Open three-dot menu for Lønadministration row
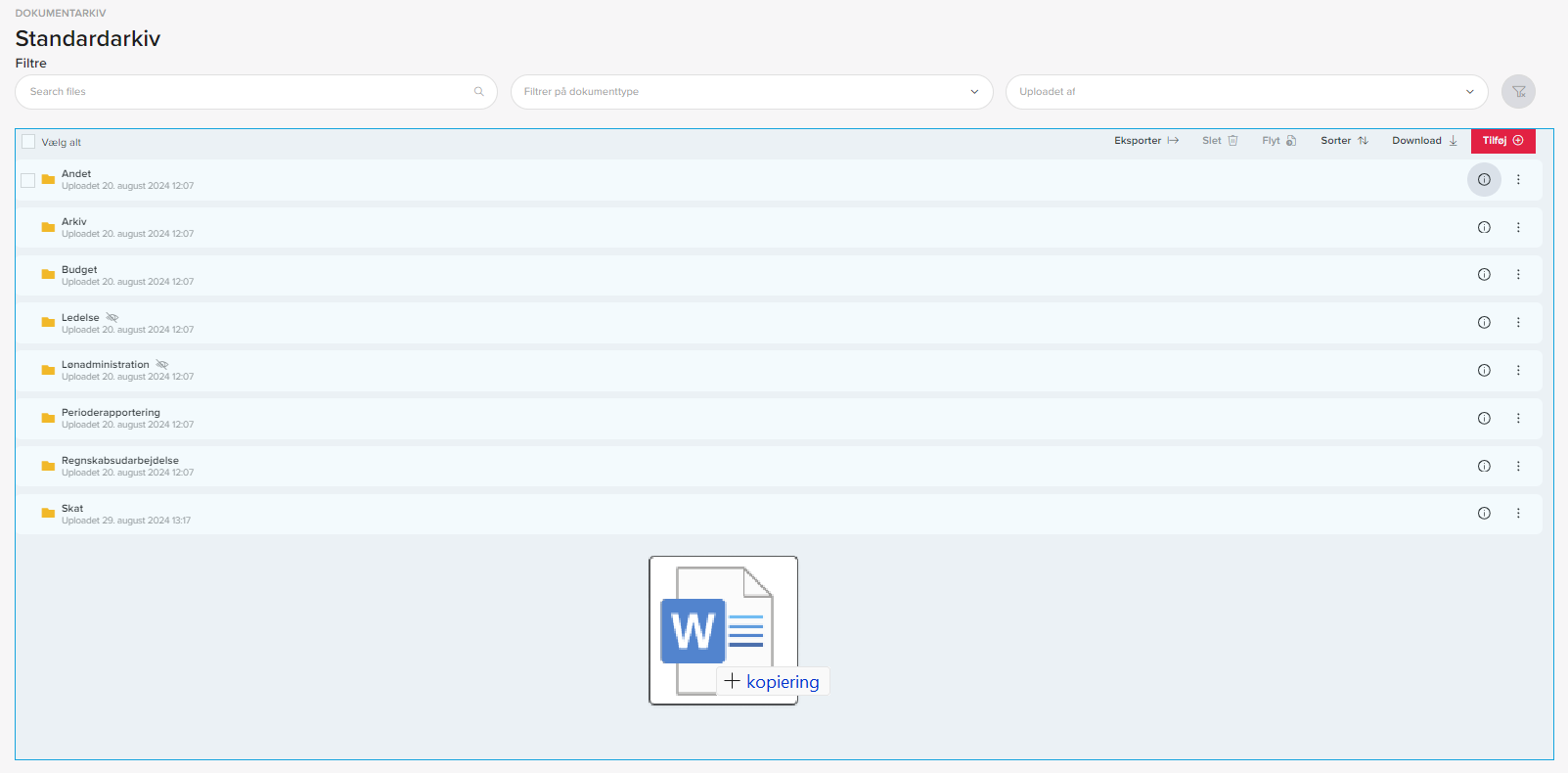 pyautogui.click(x=1518, y=371)
